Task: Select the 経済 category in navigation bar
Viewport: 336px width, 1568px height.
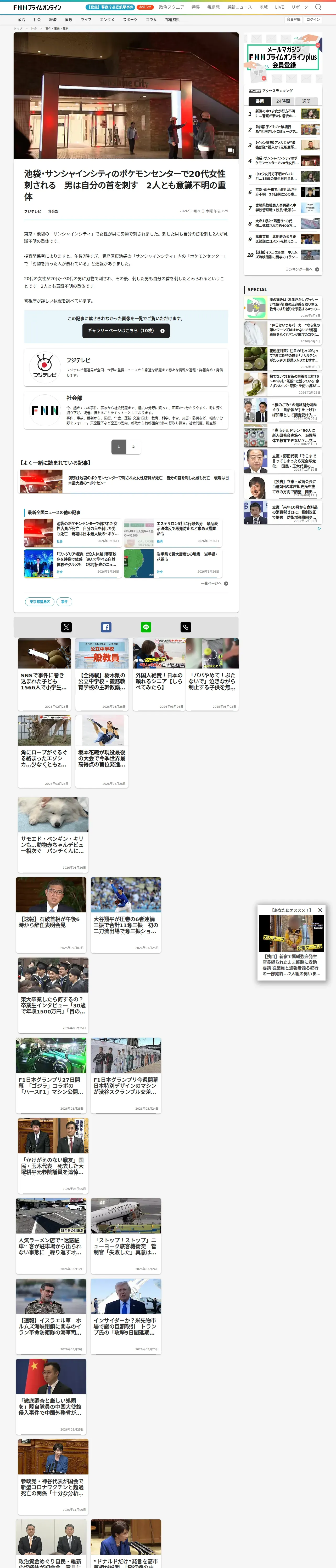Action: pyautogui.click(x=53, y=20)
